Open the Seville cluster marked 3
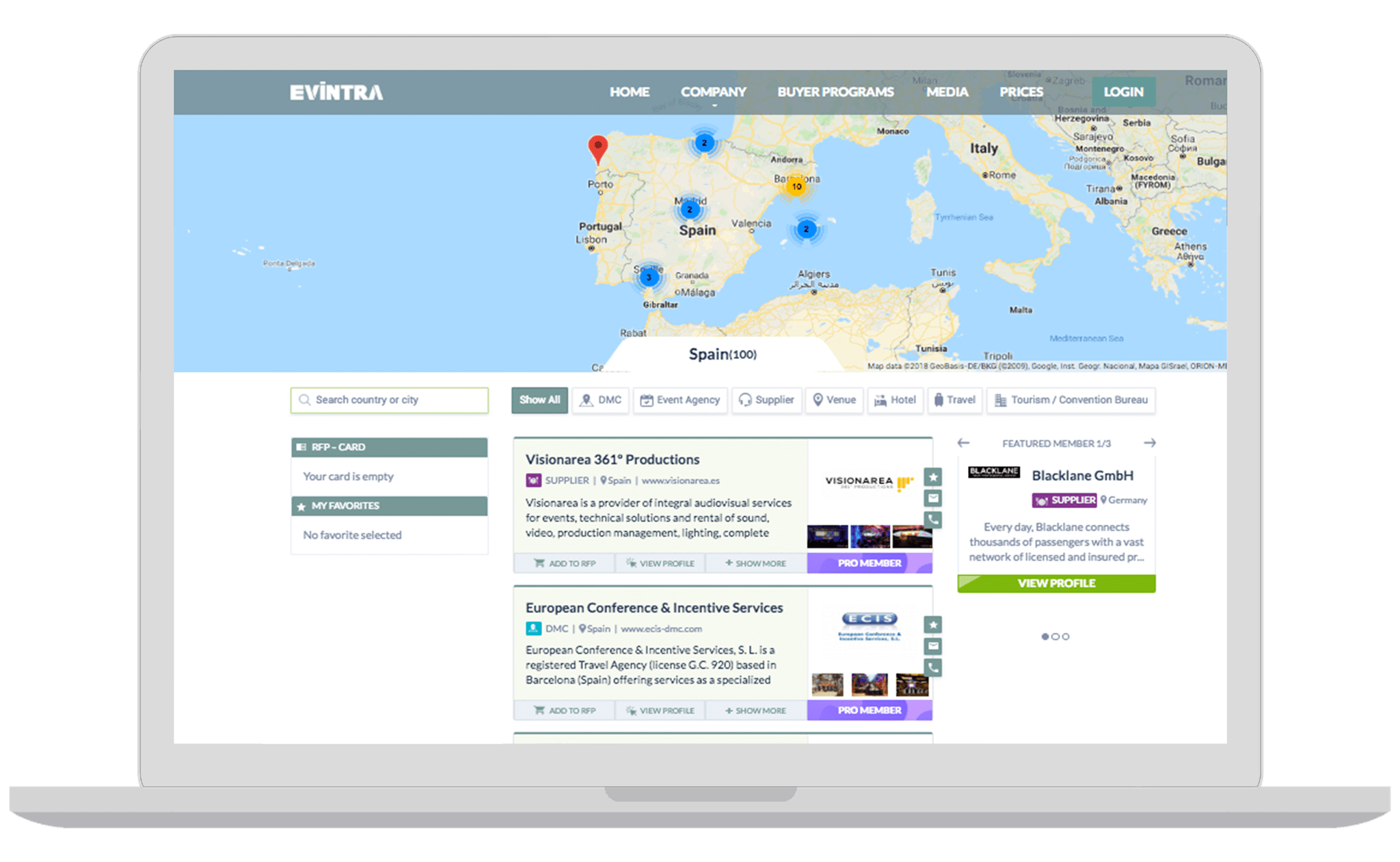The image size is (1400, 862). point(649,277)
